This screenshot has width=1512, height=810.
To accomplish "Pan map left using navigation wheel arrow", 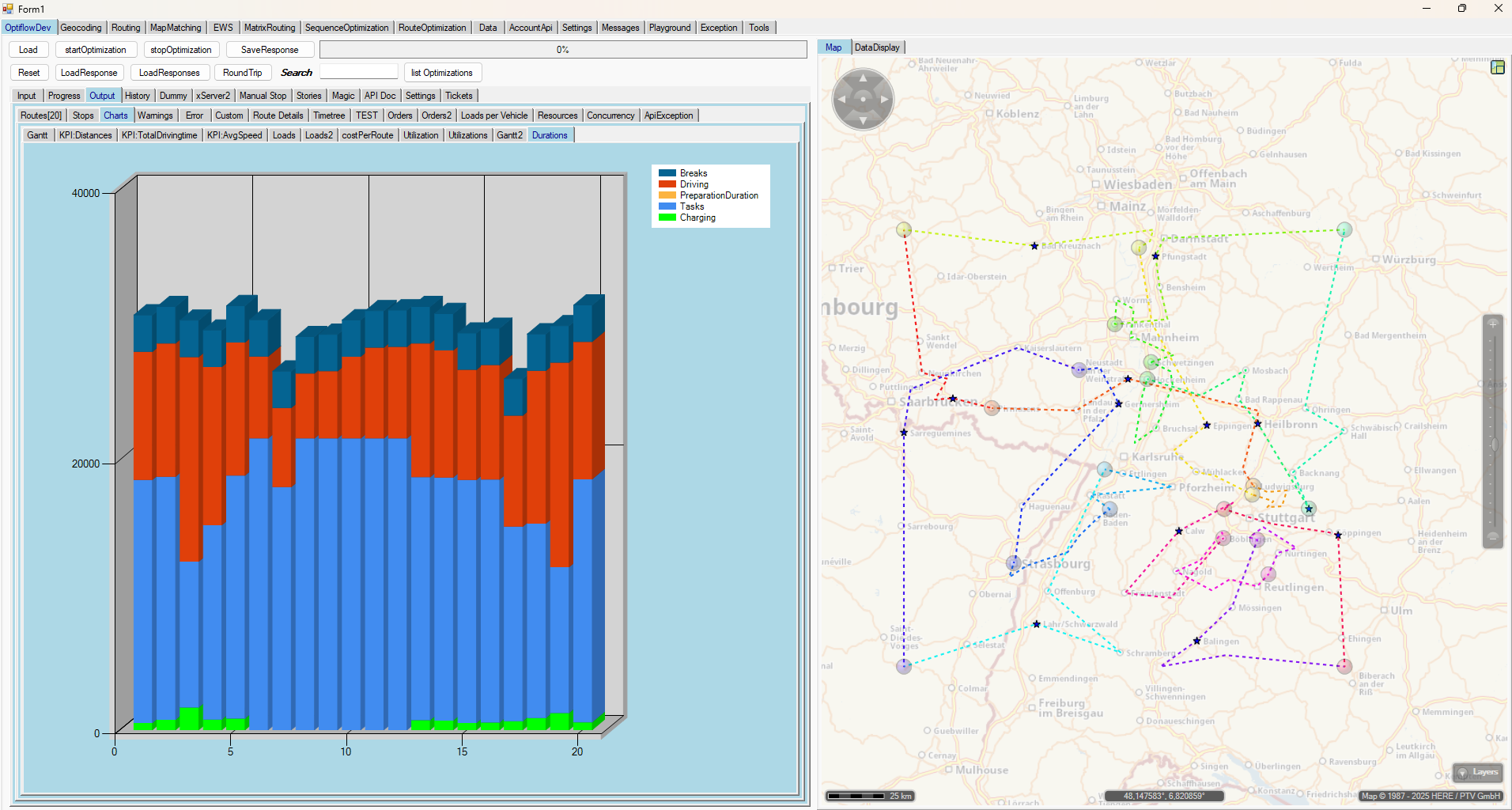I will click(x=841, y=100).
